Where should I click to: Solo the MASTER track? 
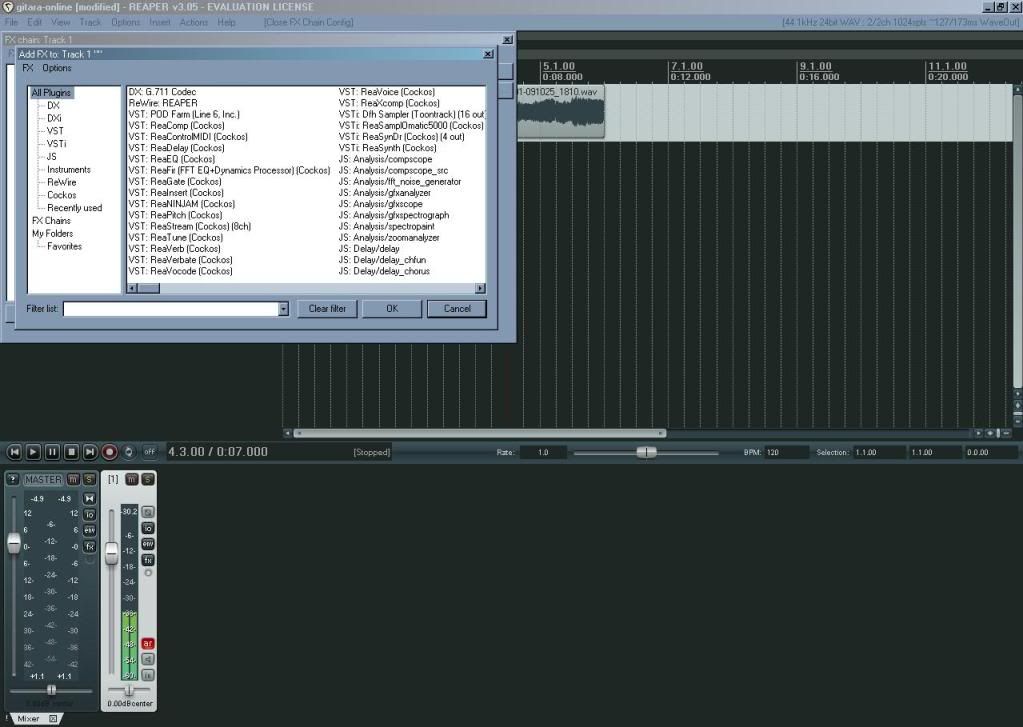tap(89, 480)
